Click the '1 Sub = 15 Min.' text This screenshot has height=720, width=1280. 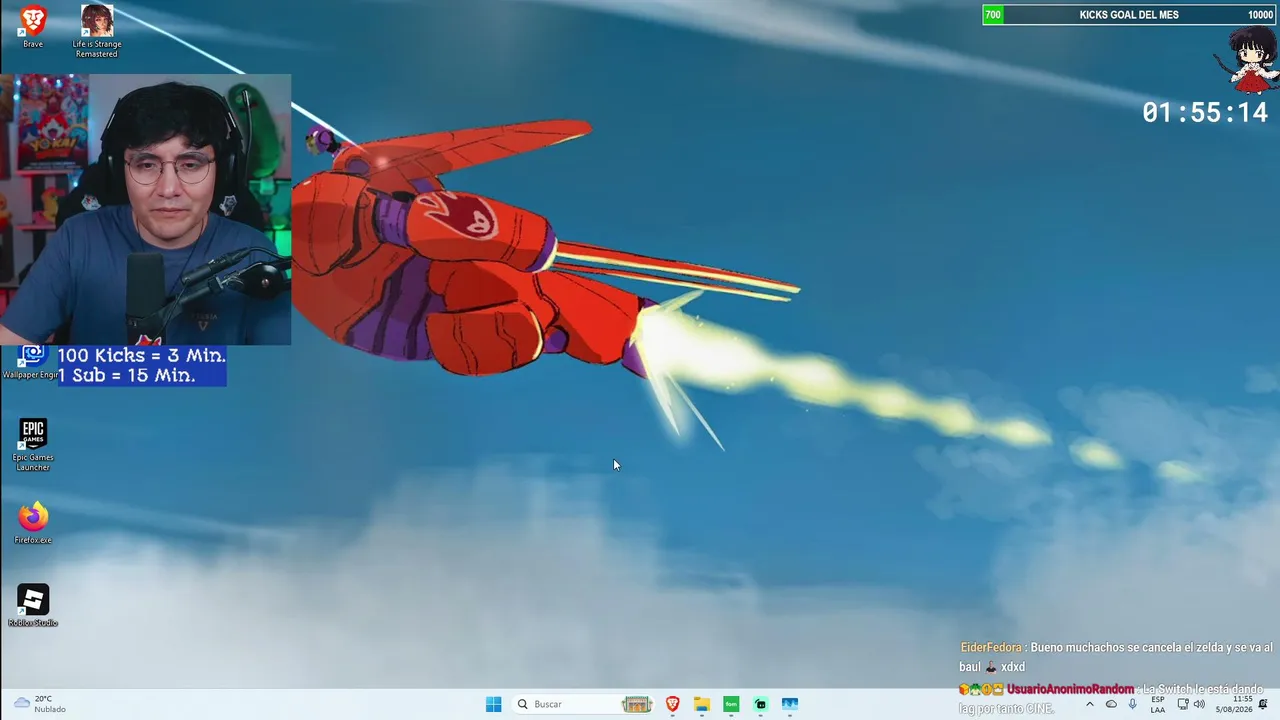point(126,375)
